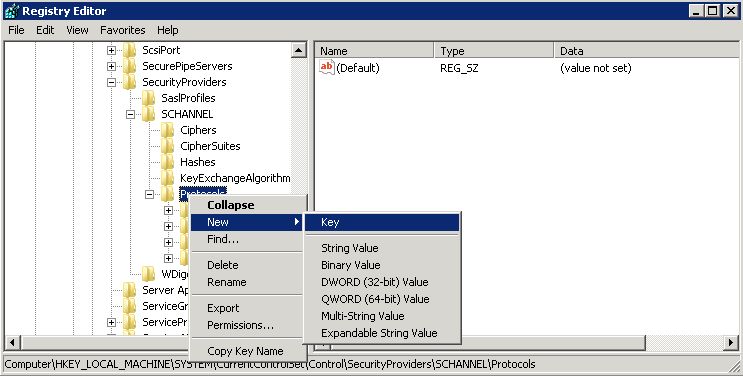Click Copy Key Name entry
The width and height of the screenshot is (743, 376).
pos(246,351)
